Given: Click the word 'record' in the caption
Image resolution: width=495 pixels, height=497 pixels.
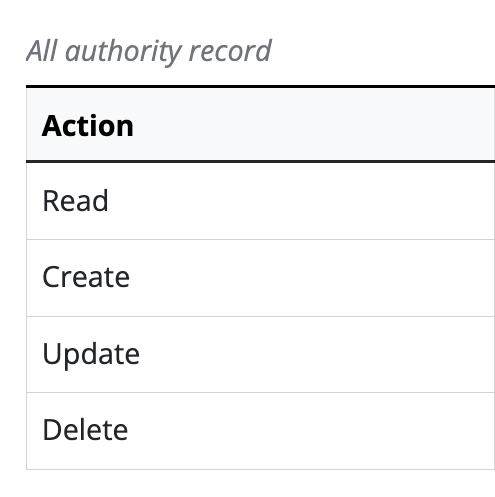Looking at the screenshot, I should (x=230, y=51).
